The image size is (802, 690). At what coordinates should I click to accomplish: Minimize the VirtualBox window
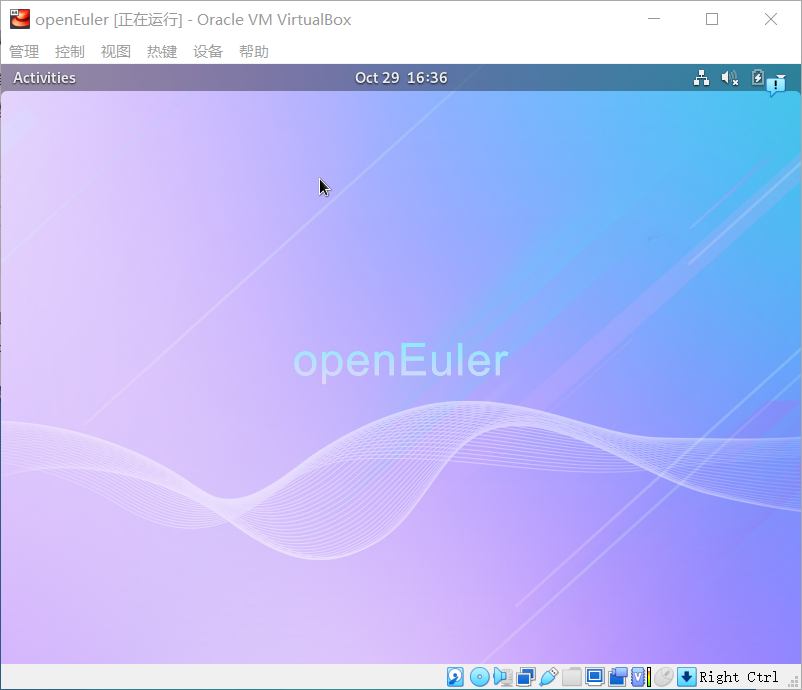[654, 19]
